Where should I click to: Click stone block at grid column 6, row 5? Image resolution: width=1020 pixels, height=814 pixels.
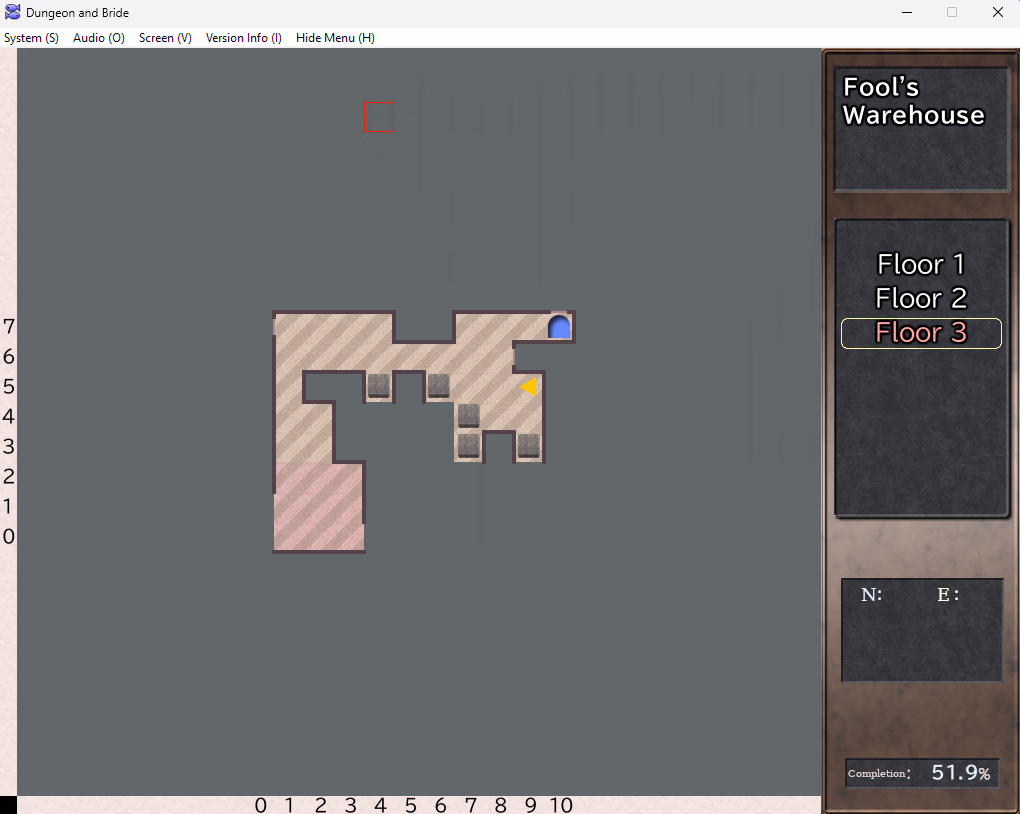[x=439, y=386]
